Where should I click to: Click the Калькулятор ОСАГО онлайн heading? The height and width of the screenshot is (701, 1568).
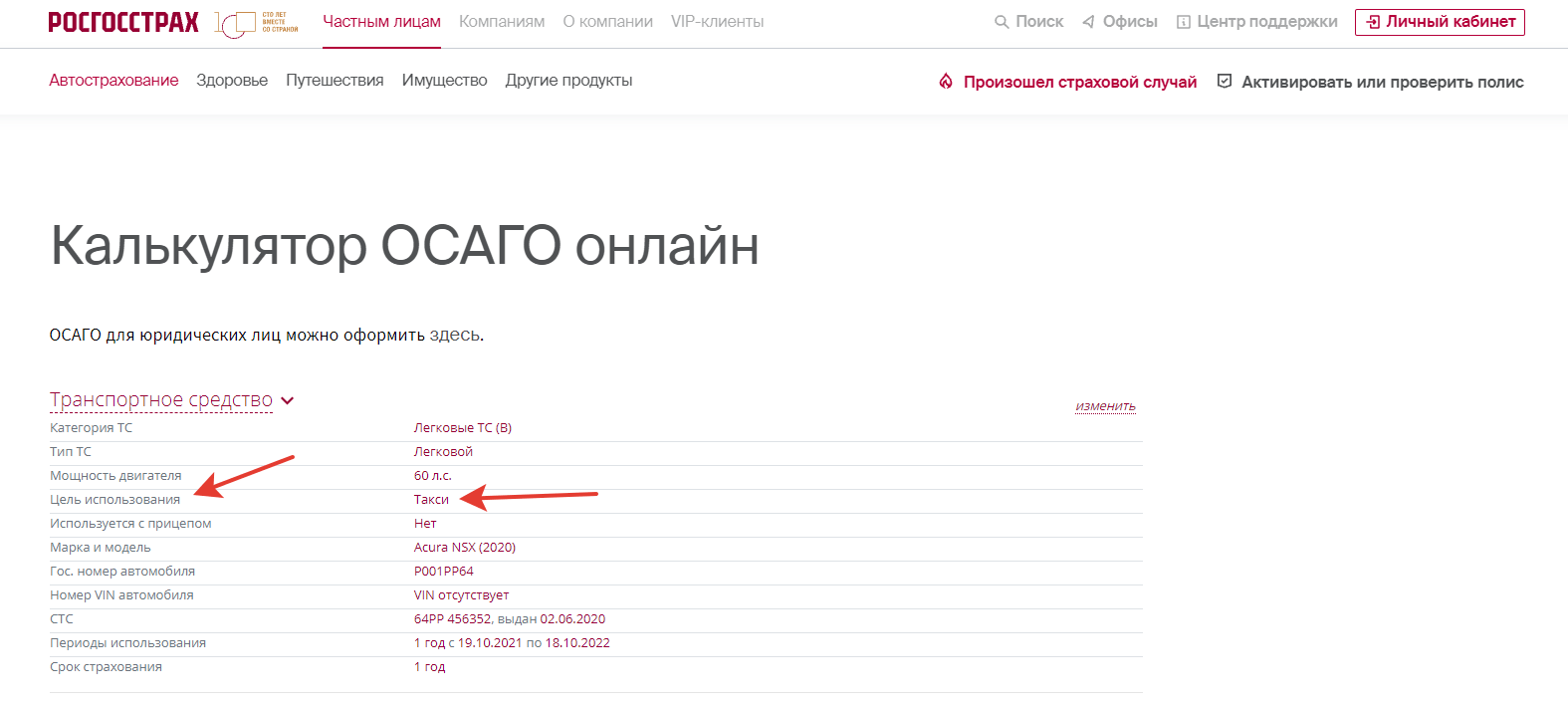point(404,246)
